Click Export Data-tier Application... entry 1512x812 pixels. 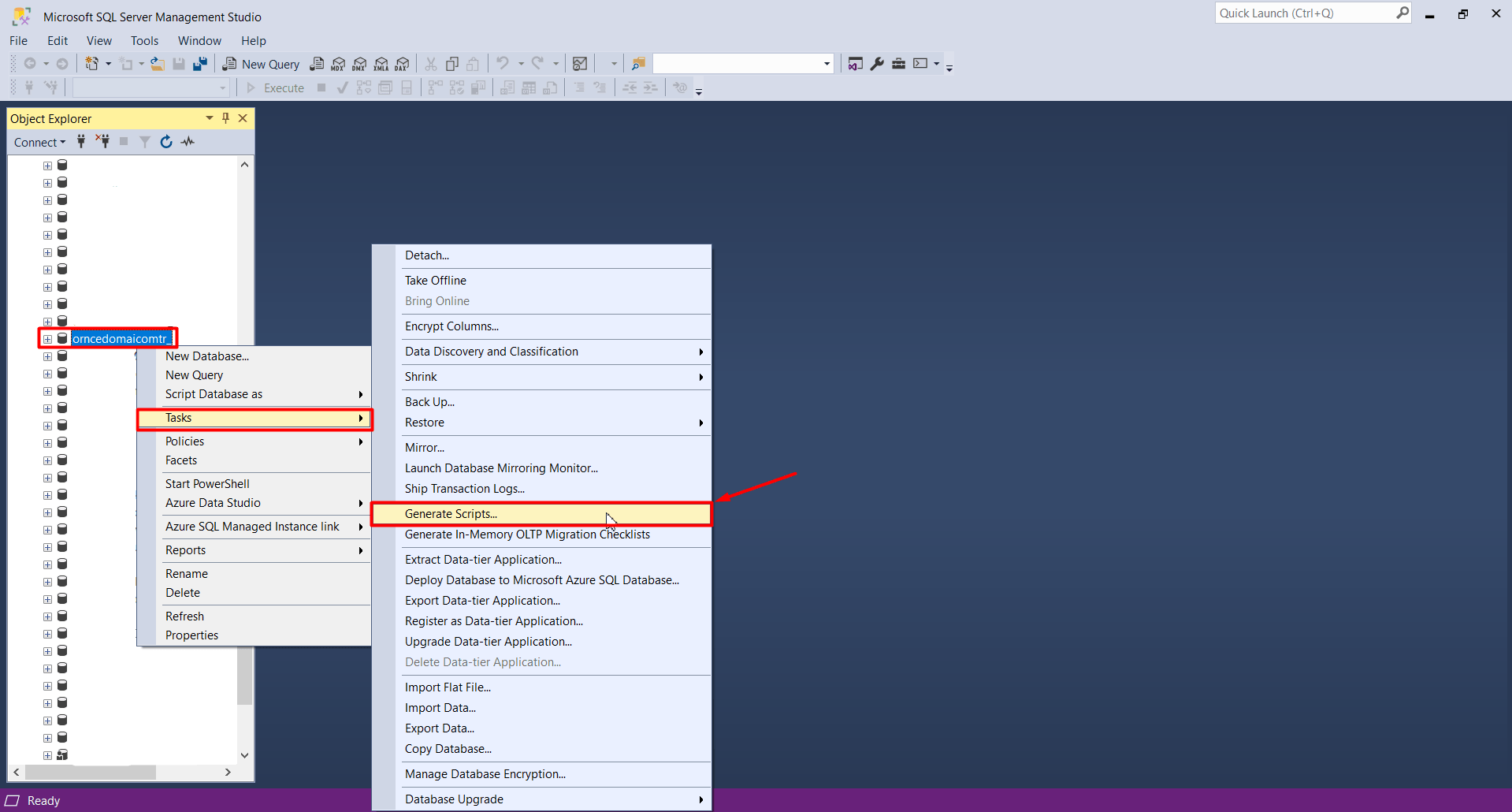tap(482, 601)
